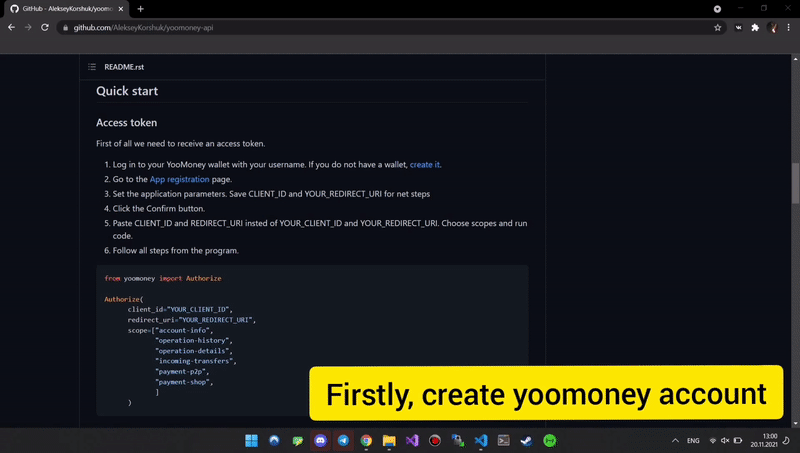The height and width of the screenshot is (453, 800).
Task: Click the "incoming-transfers" scope string
Action: pyautogui.click(x=196, y=361)
